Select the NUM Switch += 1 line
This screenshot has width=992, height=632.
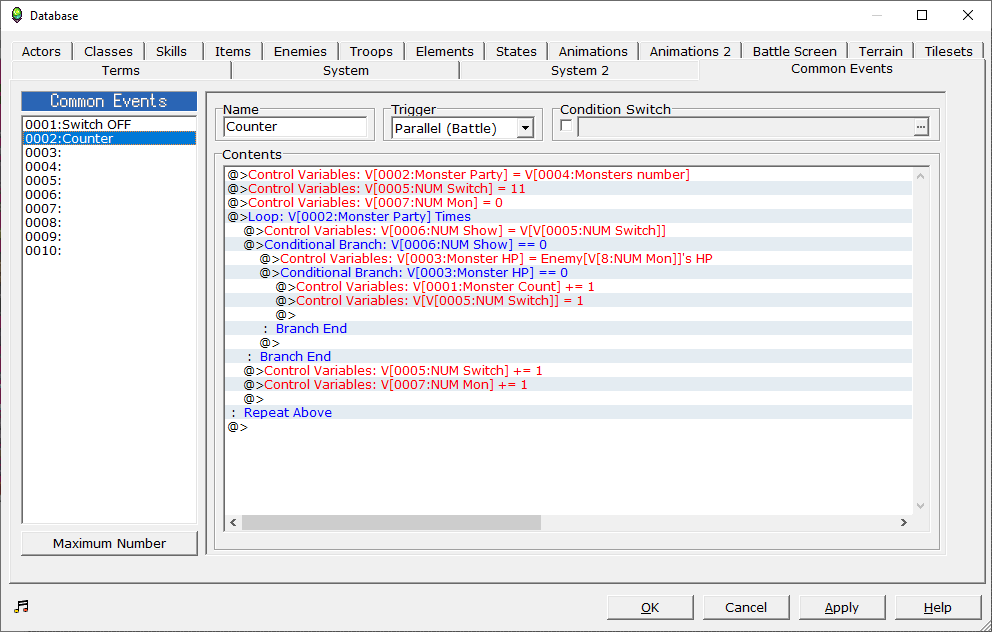click(569, 370)
